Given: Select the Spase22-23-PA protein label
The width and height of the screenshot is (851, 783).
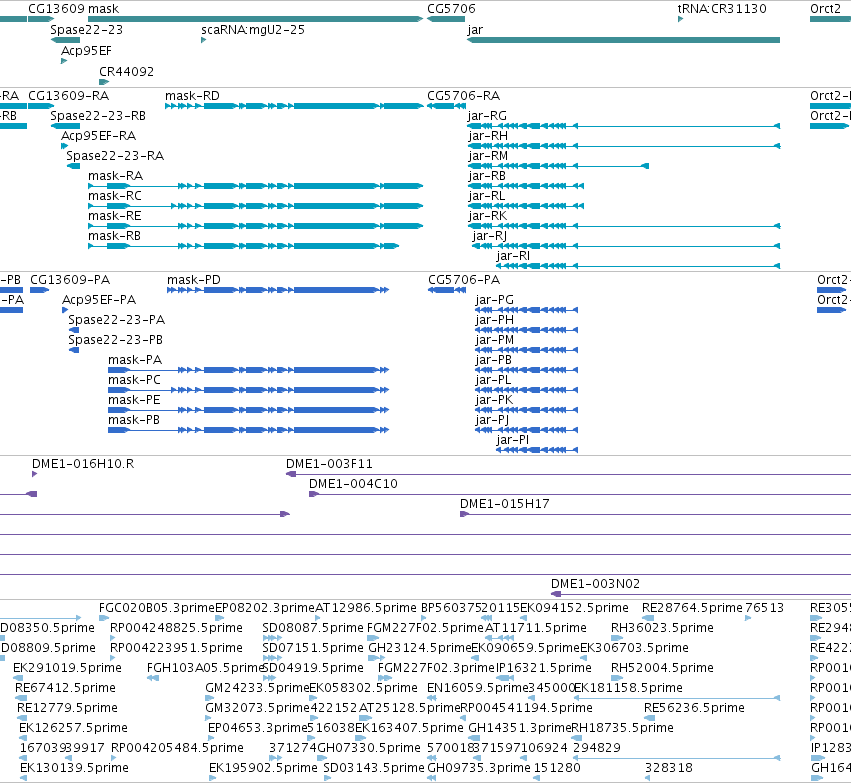Looking at the screenshot, I should click(x=116, y=320).
